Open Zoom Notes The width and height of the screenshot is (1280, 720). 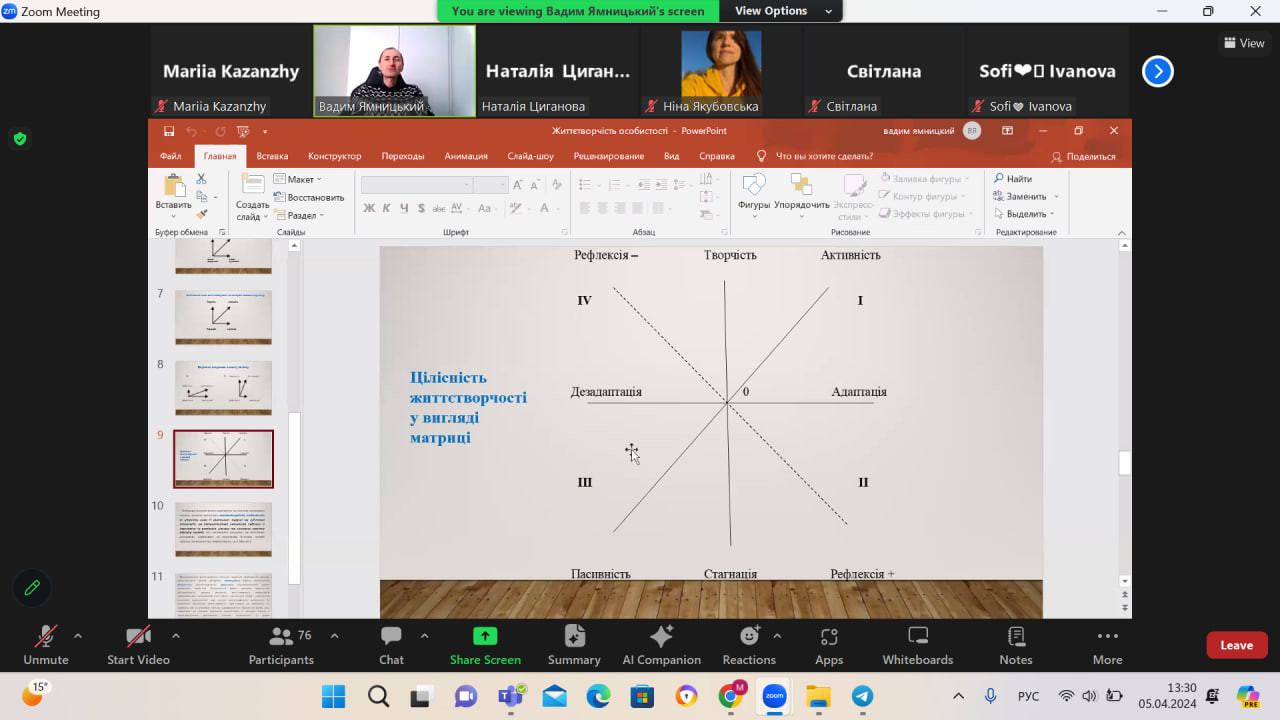coord(1016,645)
